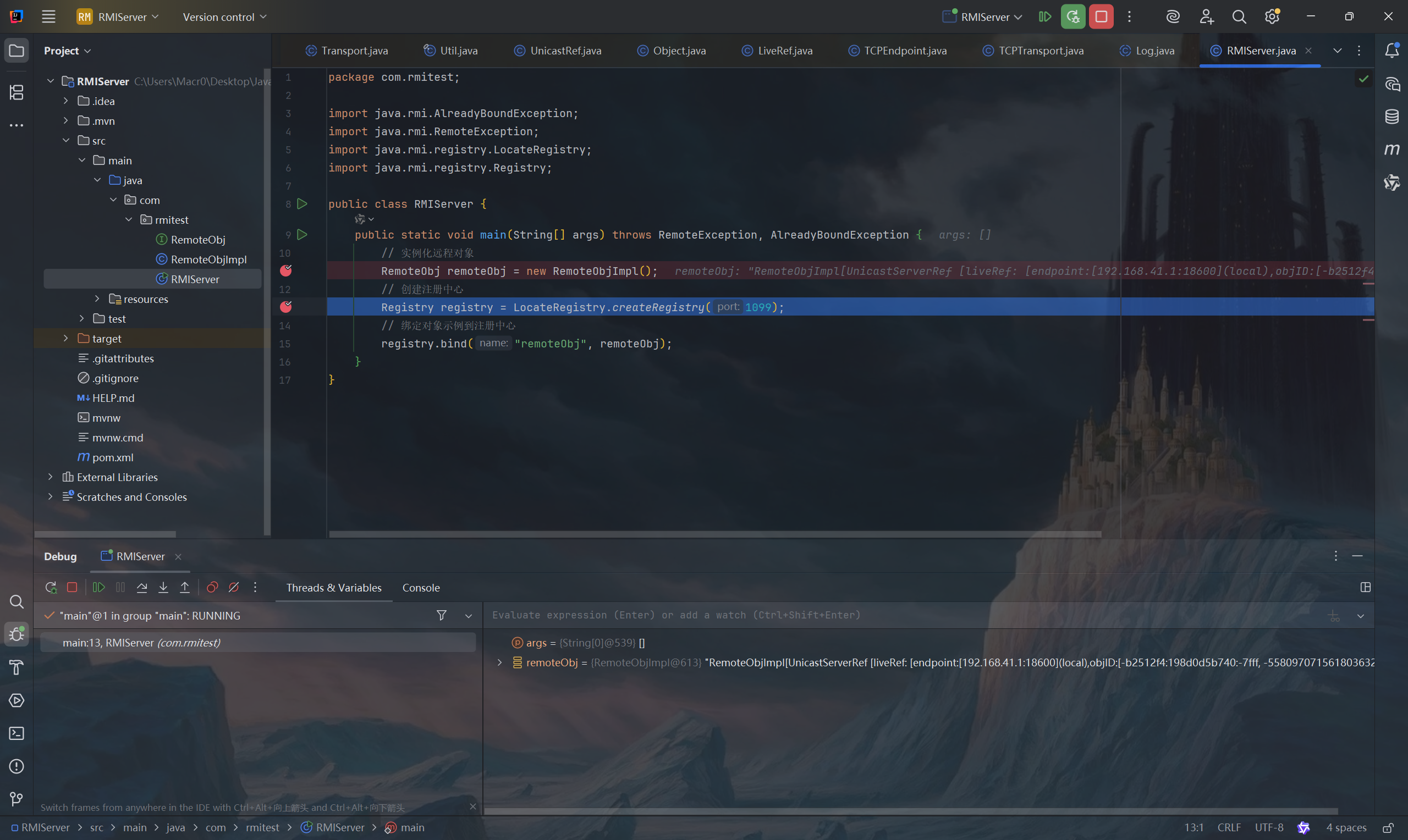Close the RMIServer.java editor tab
Screen dimensions: 1408x840
[x=1308, y=51]
